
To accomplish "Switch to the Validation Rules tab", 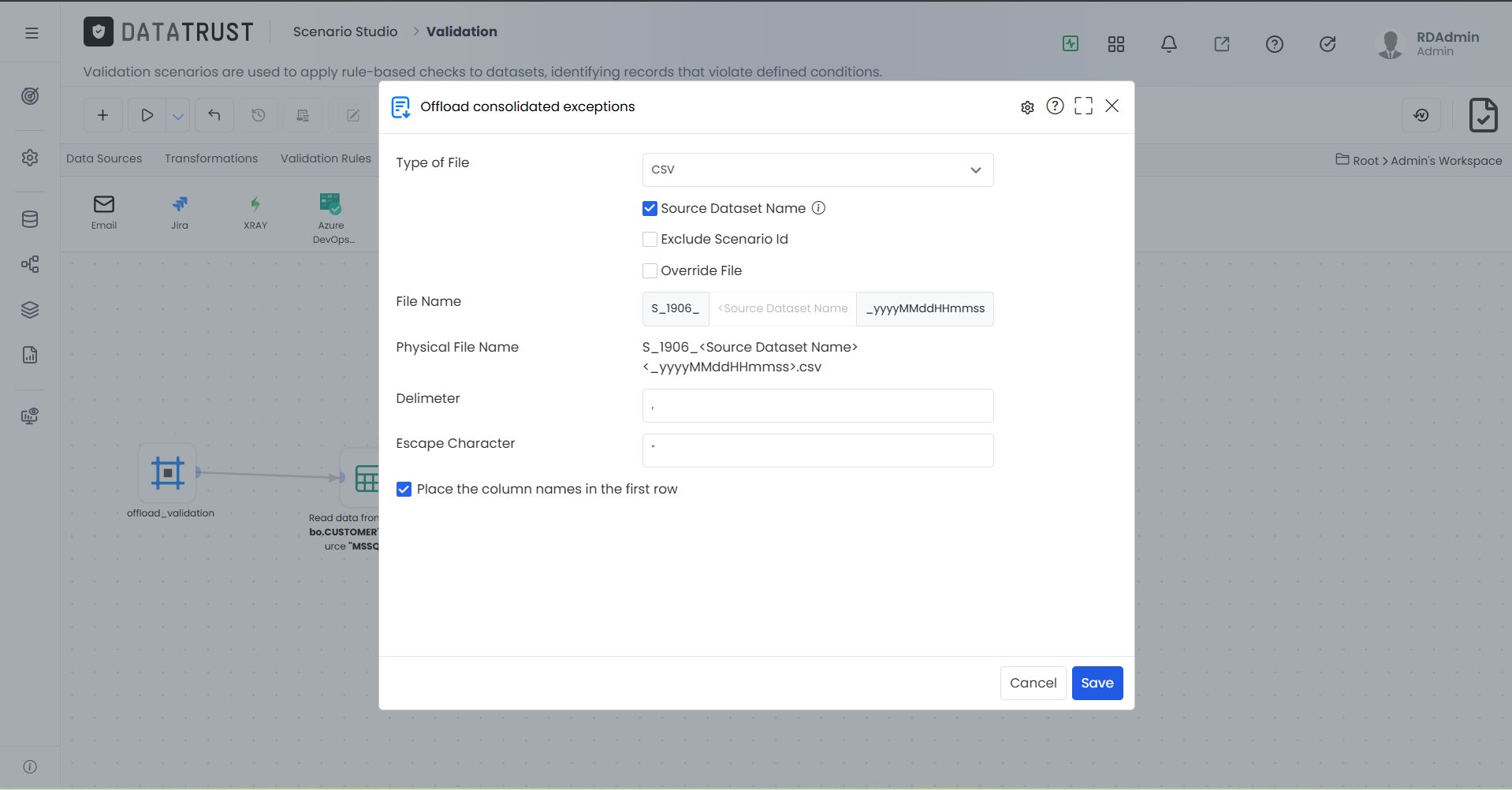I will (x=326, y=158).
